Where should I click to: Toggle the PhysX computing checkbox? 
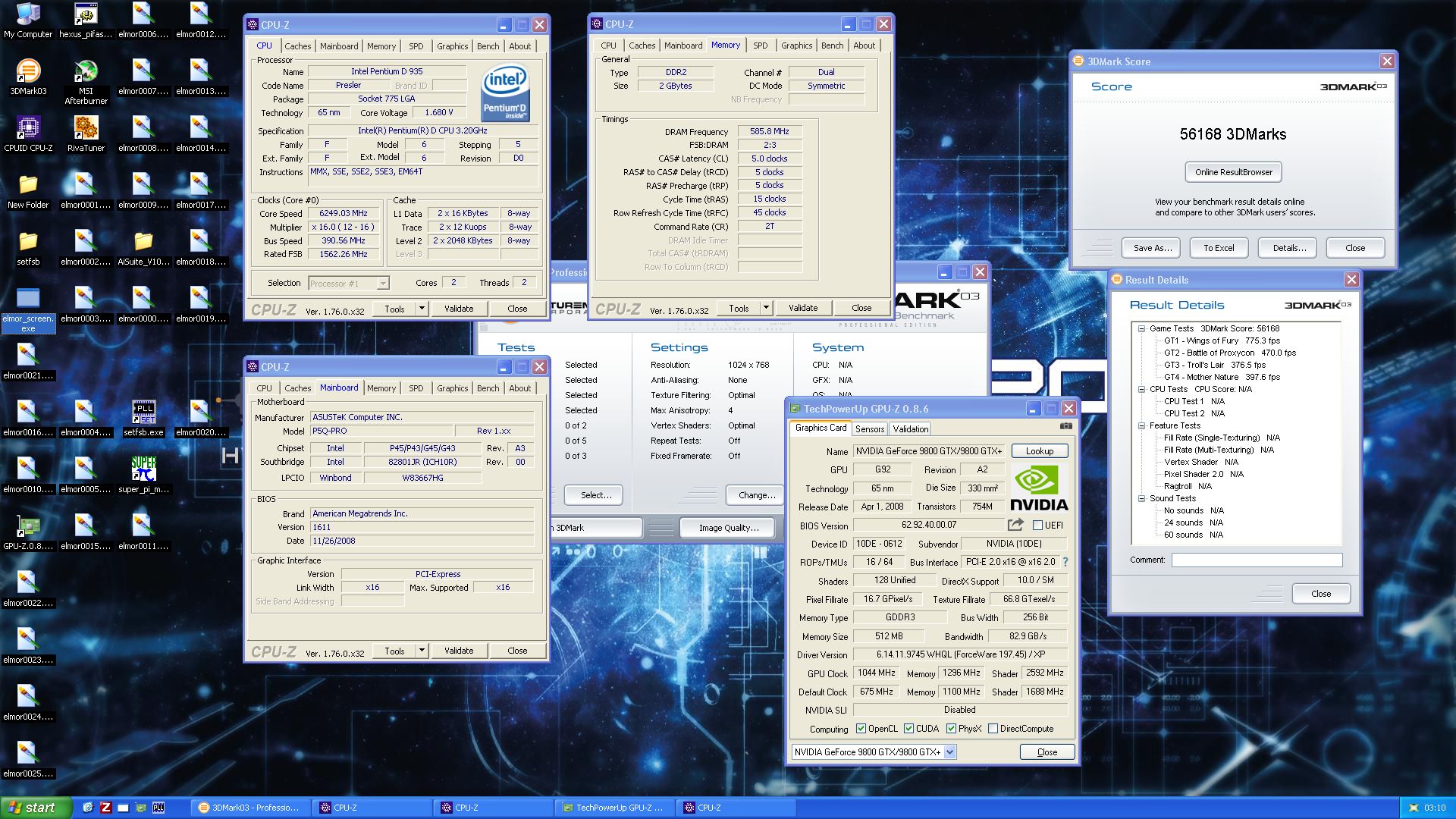tap(951, 729)
